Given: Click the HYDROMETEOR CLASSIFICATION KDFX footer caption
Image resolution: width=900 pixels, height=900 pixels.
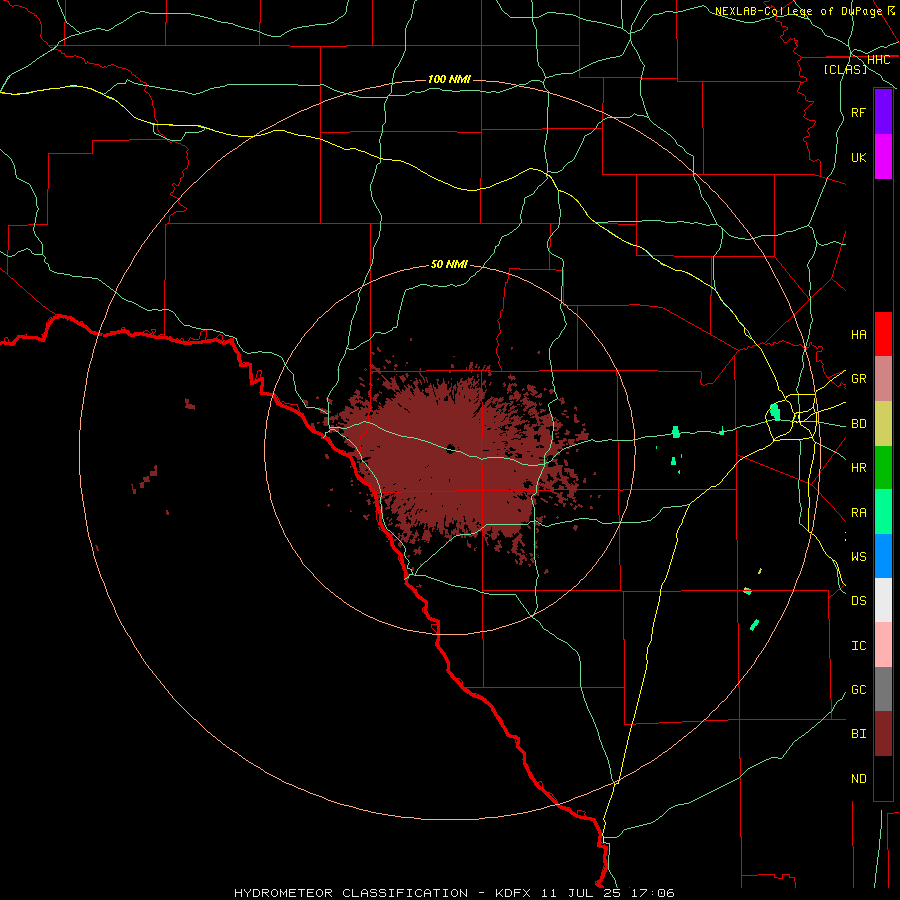Looking at the screenshot, I should click(x=454, y=893).
